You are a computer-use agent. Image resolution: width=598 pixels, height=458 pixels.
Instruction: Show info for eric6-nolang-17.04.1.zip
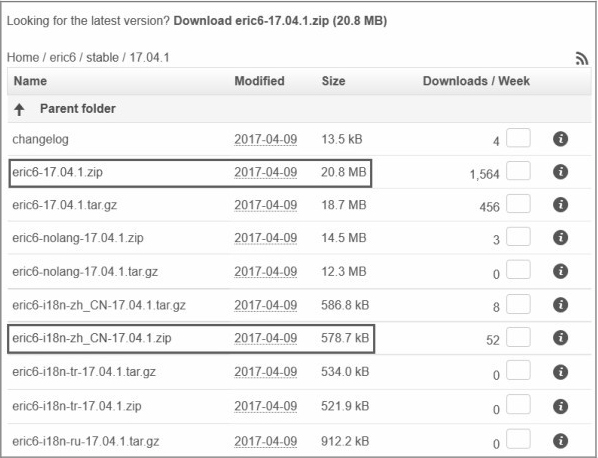(x=560, y=238)
